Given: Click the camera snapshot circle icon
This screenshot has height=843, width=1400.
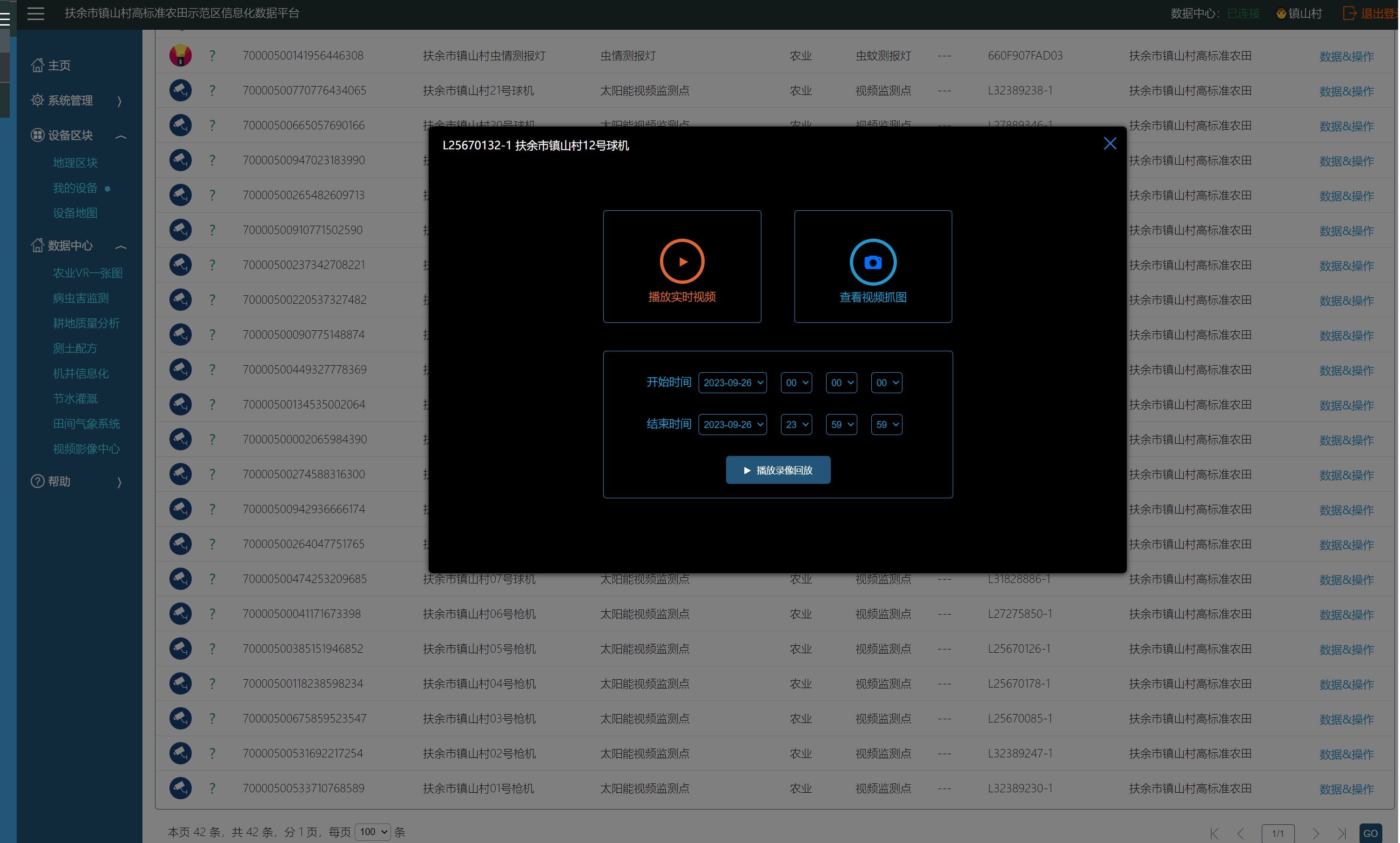Looking at the screenshot, I should [873, 262].
